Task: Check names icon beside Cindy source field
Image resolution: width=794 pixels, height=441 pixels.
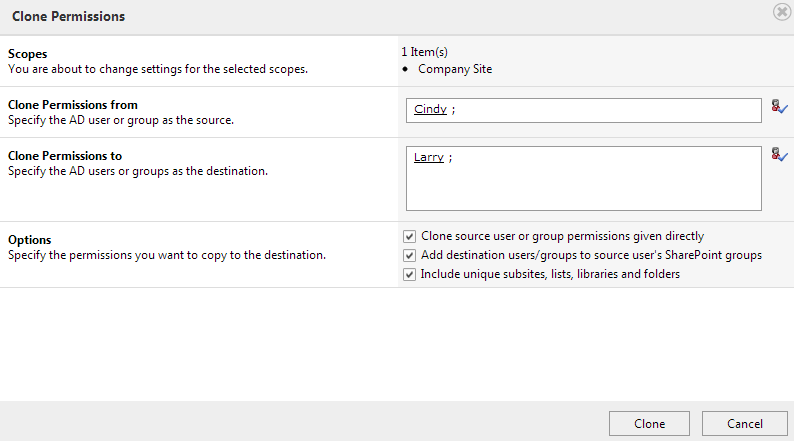Action: pyautogui.click(x=779, y=107)
